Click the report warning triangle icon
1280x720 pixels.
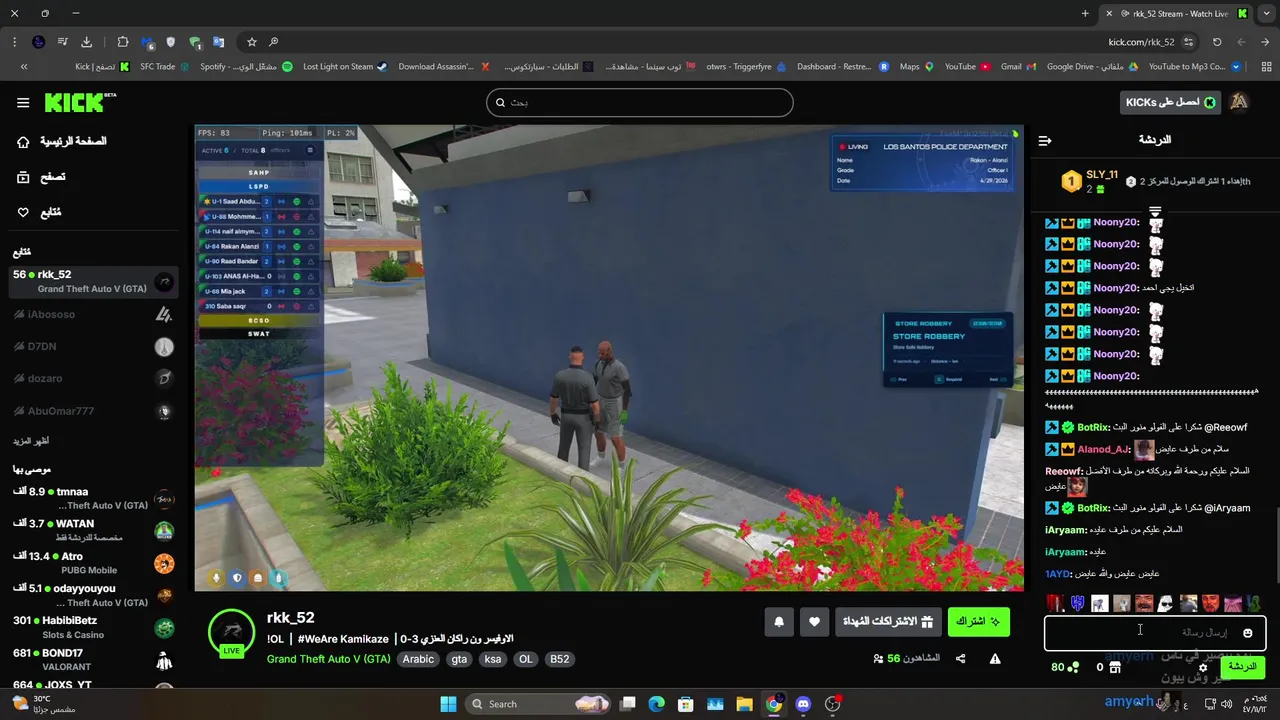pos(995,658)
